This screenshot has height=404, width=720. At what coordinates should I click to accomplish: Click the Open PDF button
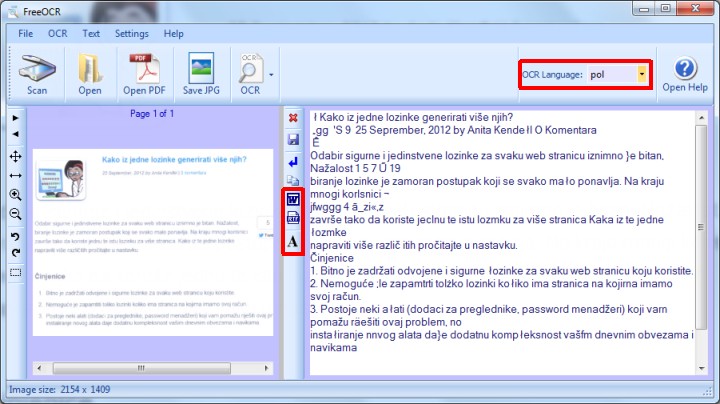tap(142, 73)
